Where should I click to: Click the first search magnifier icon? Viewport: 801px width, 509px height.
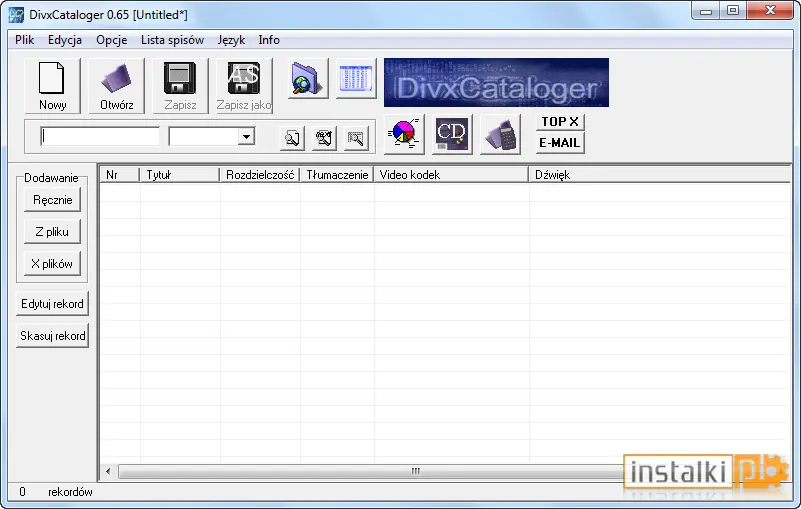point(292,138)
